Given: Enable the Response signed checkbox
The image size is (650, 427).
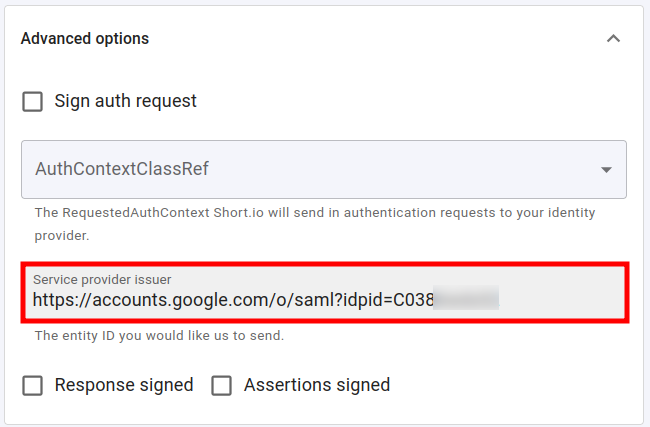Looking at the screenshot, I should [x=33, y=385].
